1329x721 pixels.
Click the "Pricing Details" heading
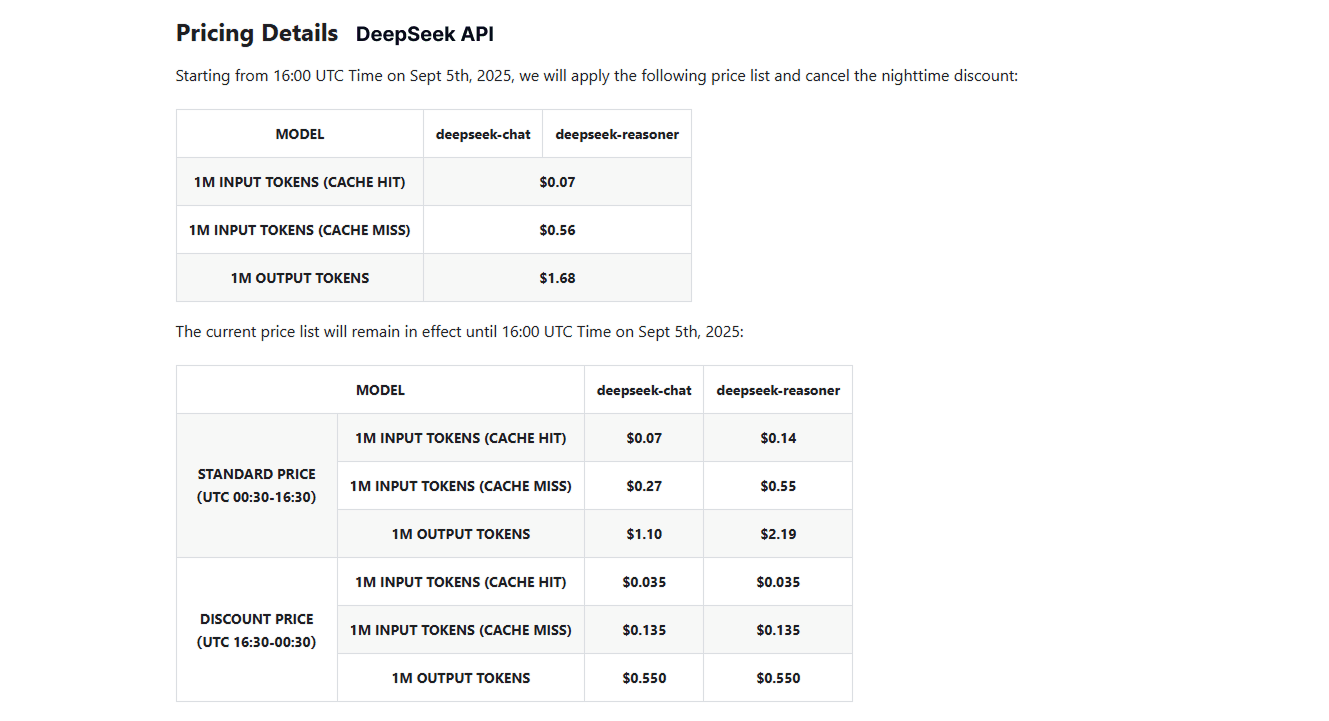click(x=257, y=33)
